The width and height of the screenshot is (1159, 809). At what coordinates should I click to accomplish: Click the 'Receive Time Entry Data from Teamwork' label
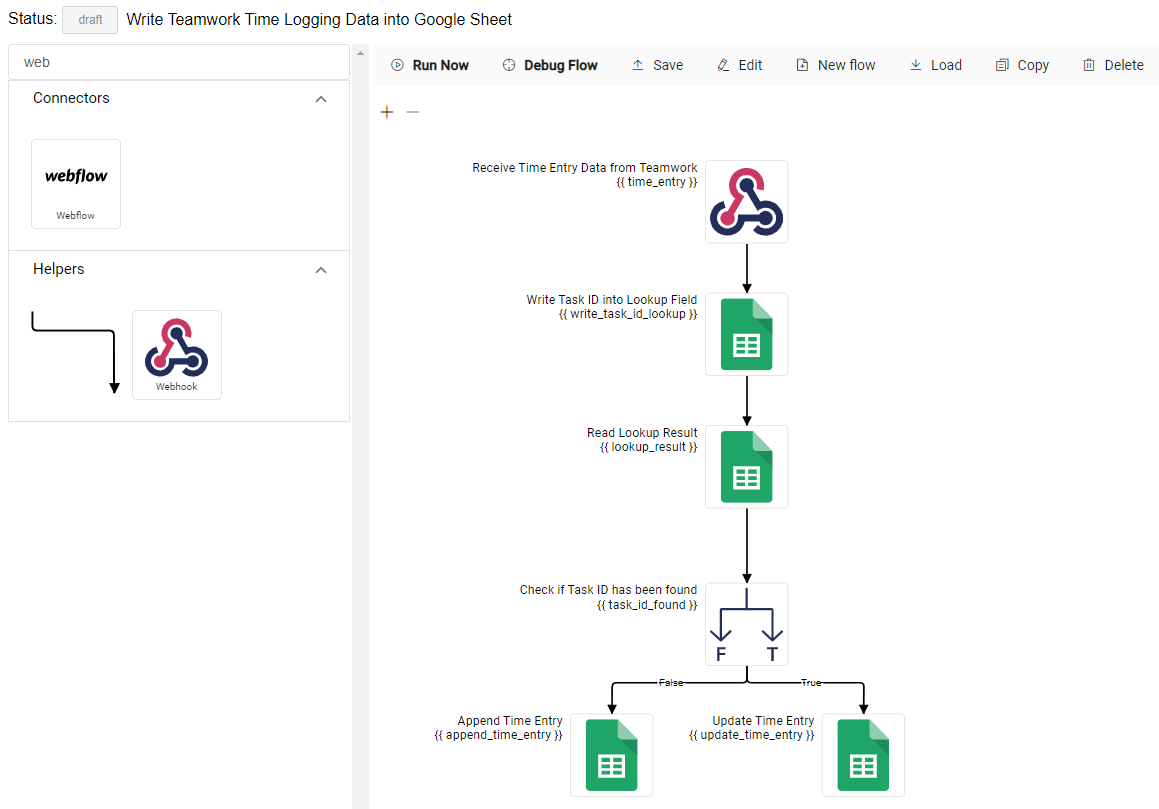(x=585, y=168)
